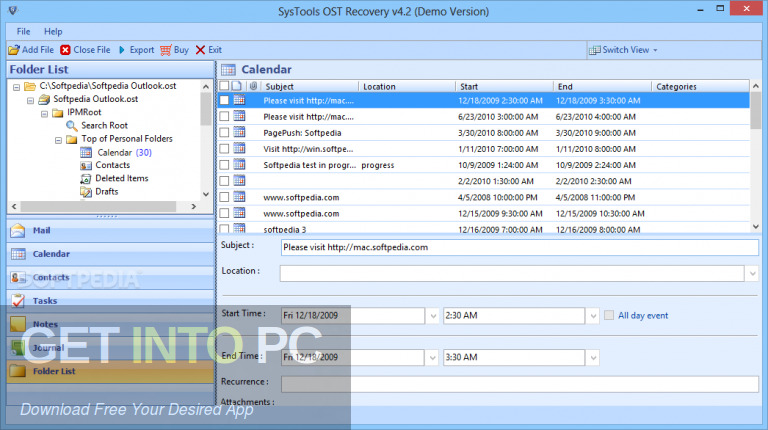Click the Drafts folder icon
The height and width of the screenshot is (430, 768).
pos(86,192)
